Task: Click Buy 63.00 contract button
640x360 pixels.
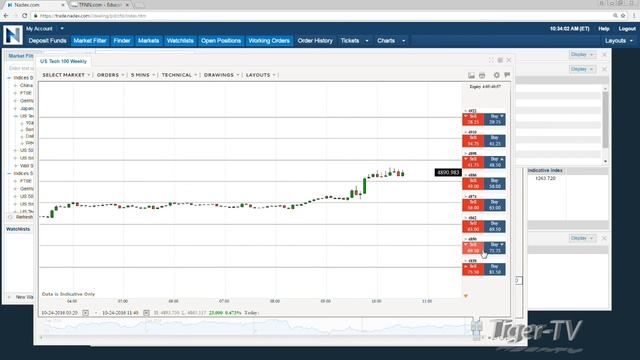Action: click(x=495, y=205)
